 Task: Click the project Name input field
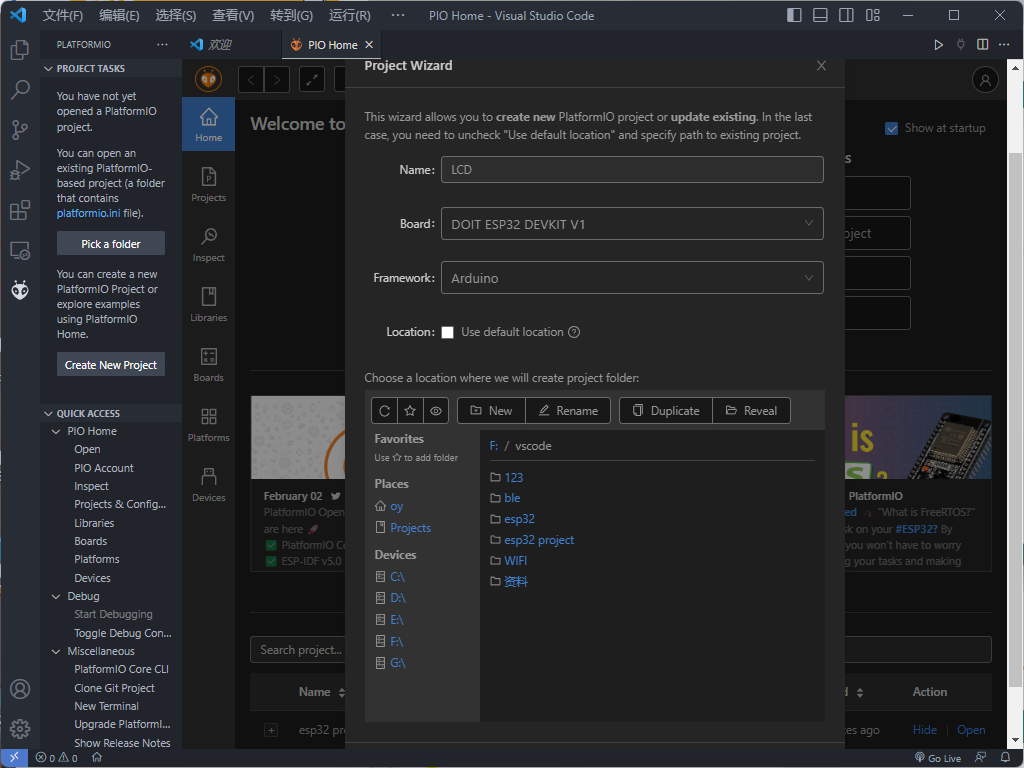[x=632, y=170]
